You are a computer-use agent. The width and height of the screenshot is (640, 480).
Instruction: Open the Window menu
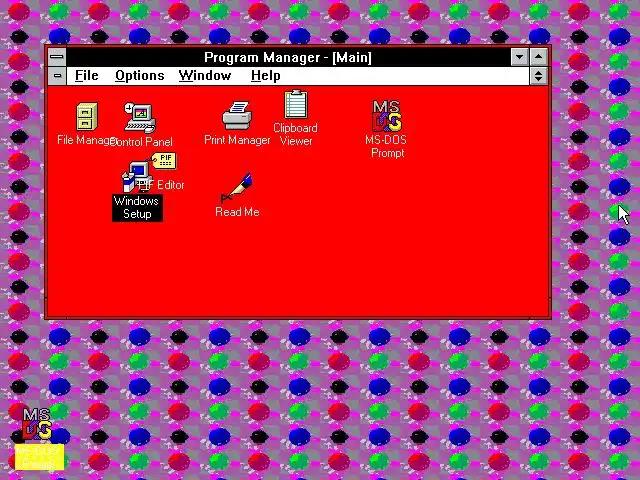(205, 76)
